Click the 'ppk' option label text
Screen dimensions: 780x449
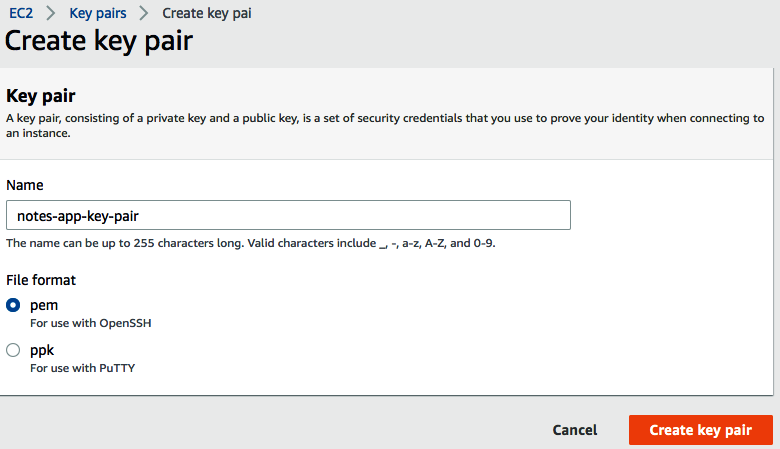point(42,350)
